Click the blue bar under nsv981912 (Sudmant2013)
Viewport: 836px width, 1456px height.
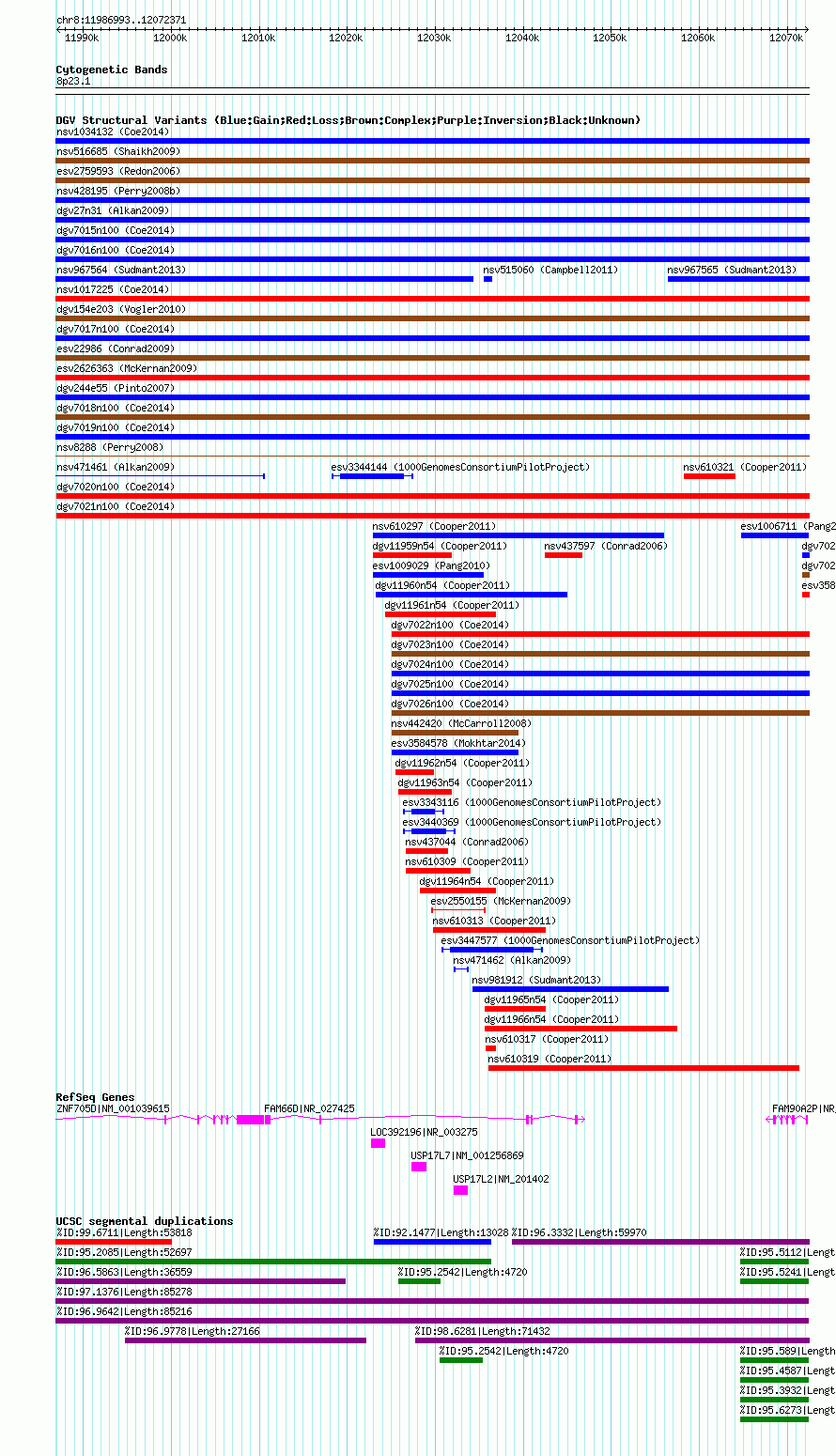[570, 989]
